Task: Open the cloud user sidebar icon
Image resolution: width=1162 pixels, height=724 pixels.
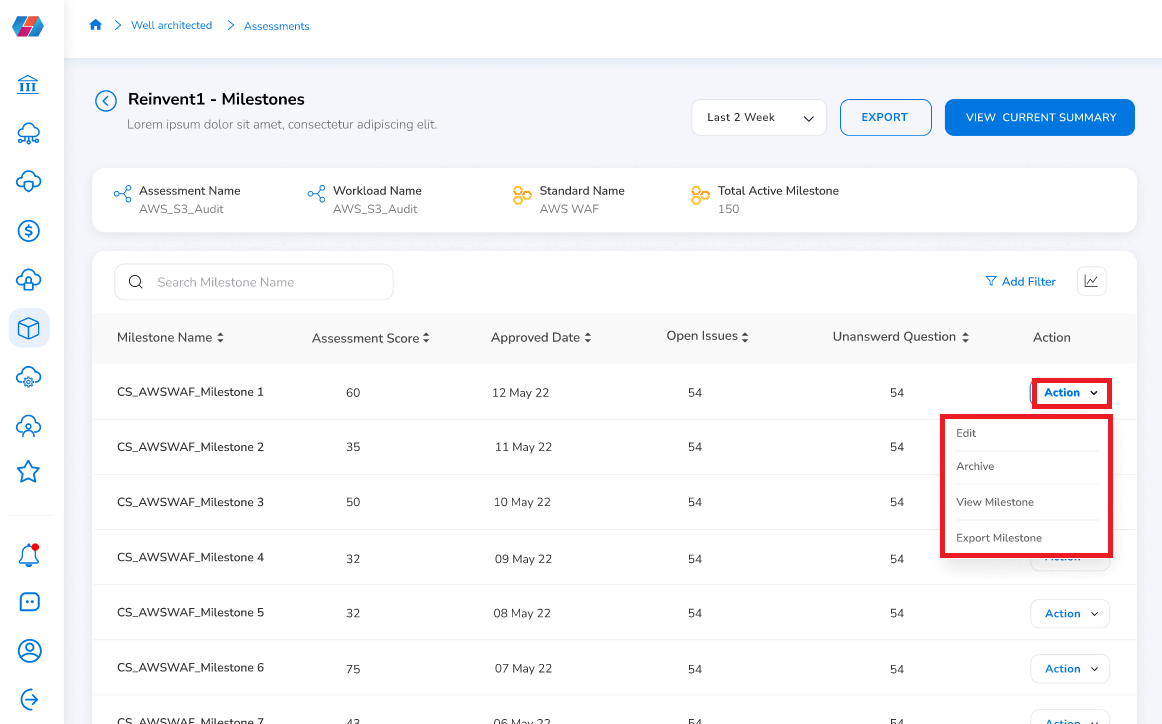Action: click(x=28, y=426)
